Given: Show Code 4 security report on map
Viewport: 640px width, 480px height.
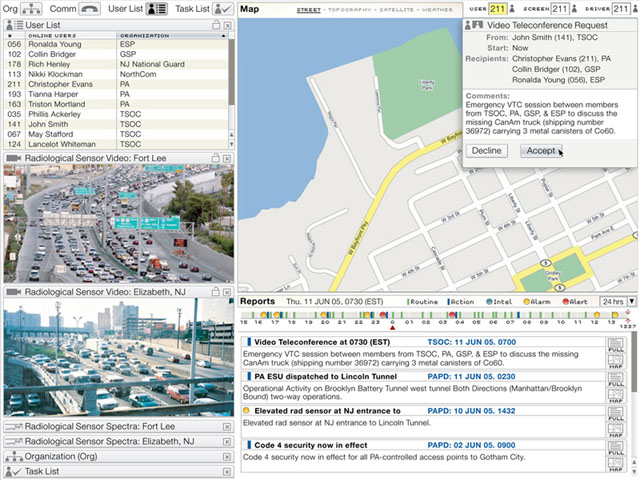Looking at the screenshot, I should point(616,464).
